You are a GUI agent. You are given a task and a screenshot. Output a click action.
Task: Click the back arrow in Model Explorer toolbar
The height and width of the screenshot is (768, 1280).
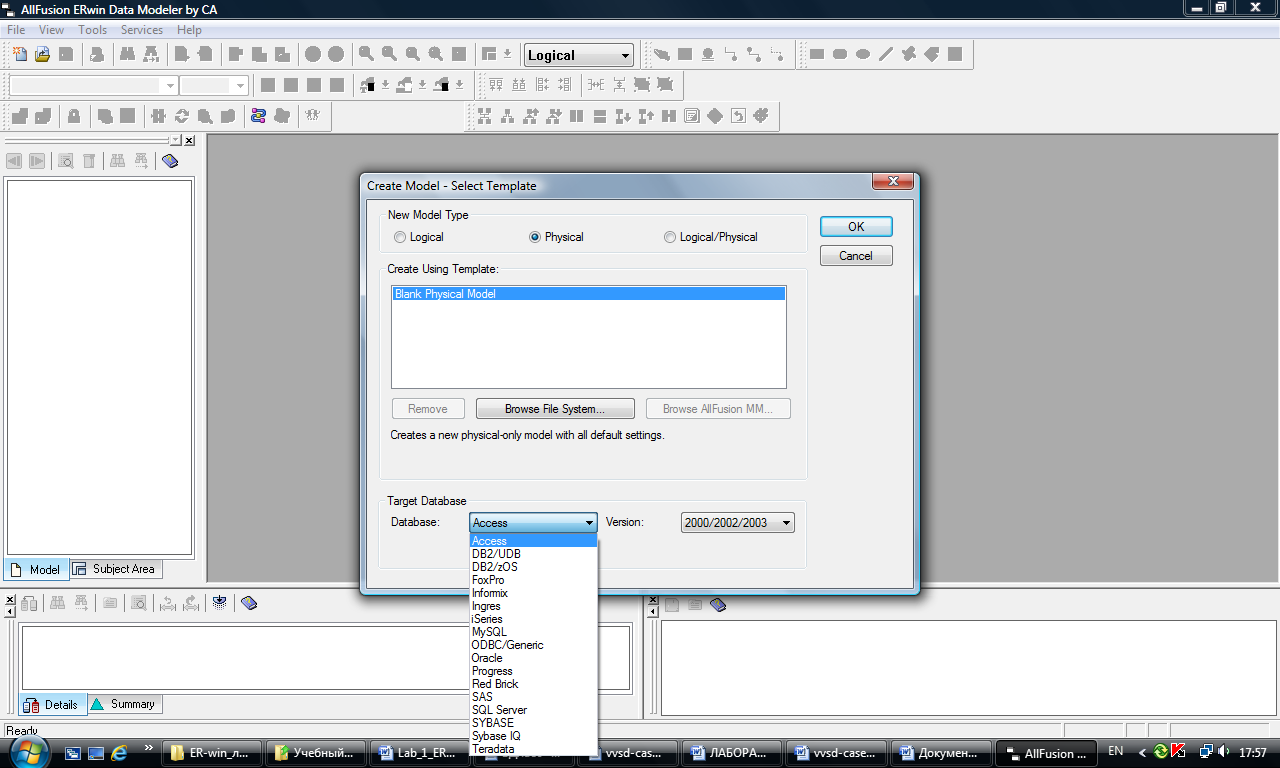(14, 160)
